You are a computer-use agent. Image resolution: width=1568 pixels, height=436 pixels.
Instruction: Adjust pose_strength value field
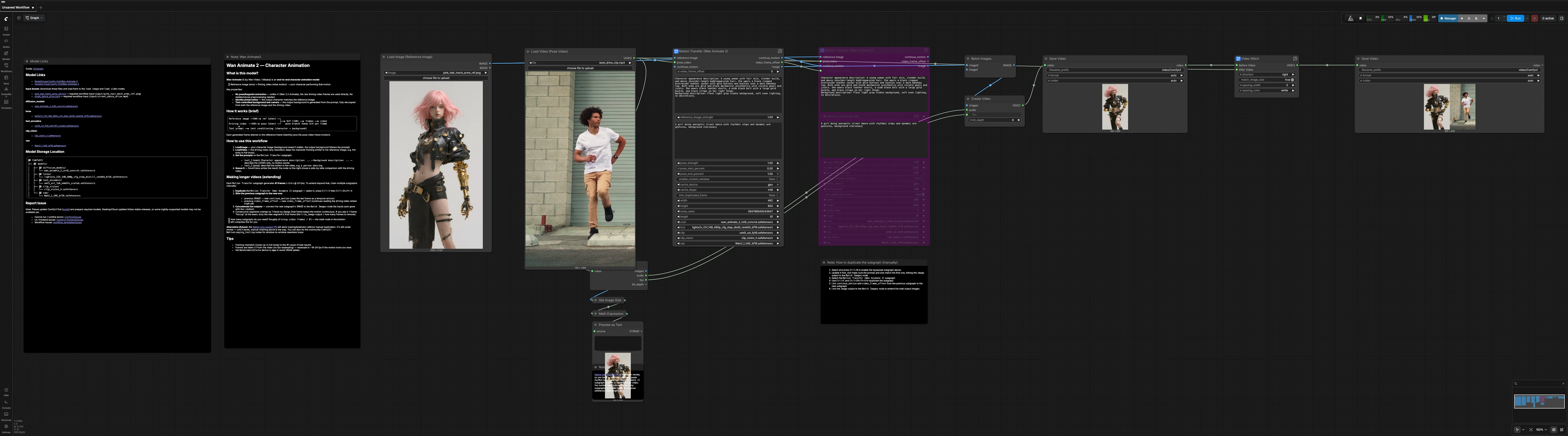coord(728,163)
